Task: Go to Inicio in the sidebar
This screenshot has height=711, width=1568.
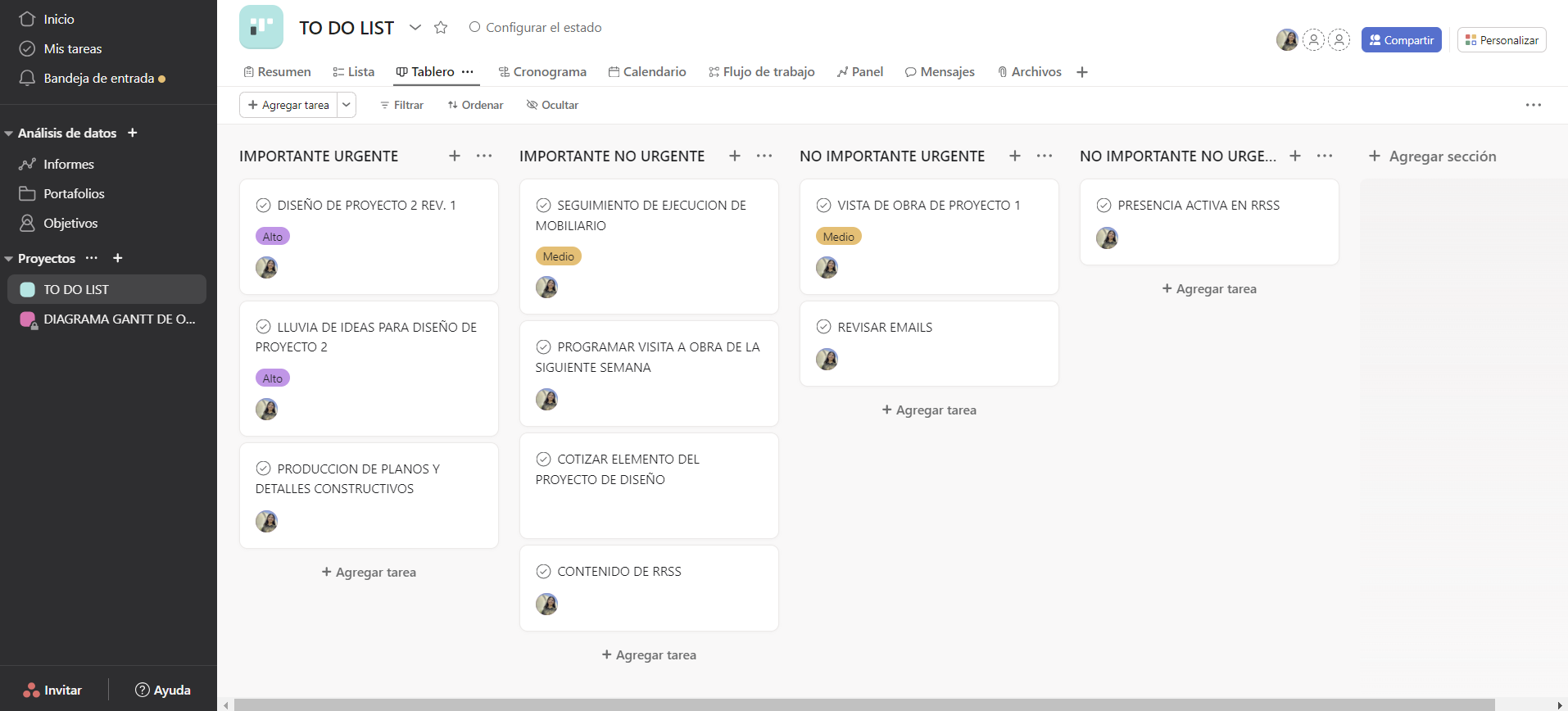Action: tap(48, 19)
